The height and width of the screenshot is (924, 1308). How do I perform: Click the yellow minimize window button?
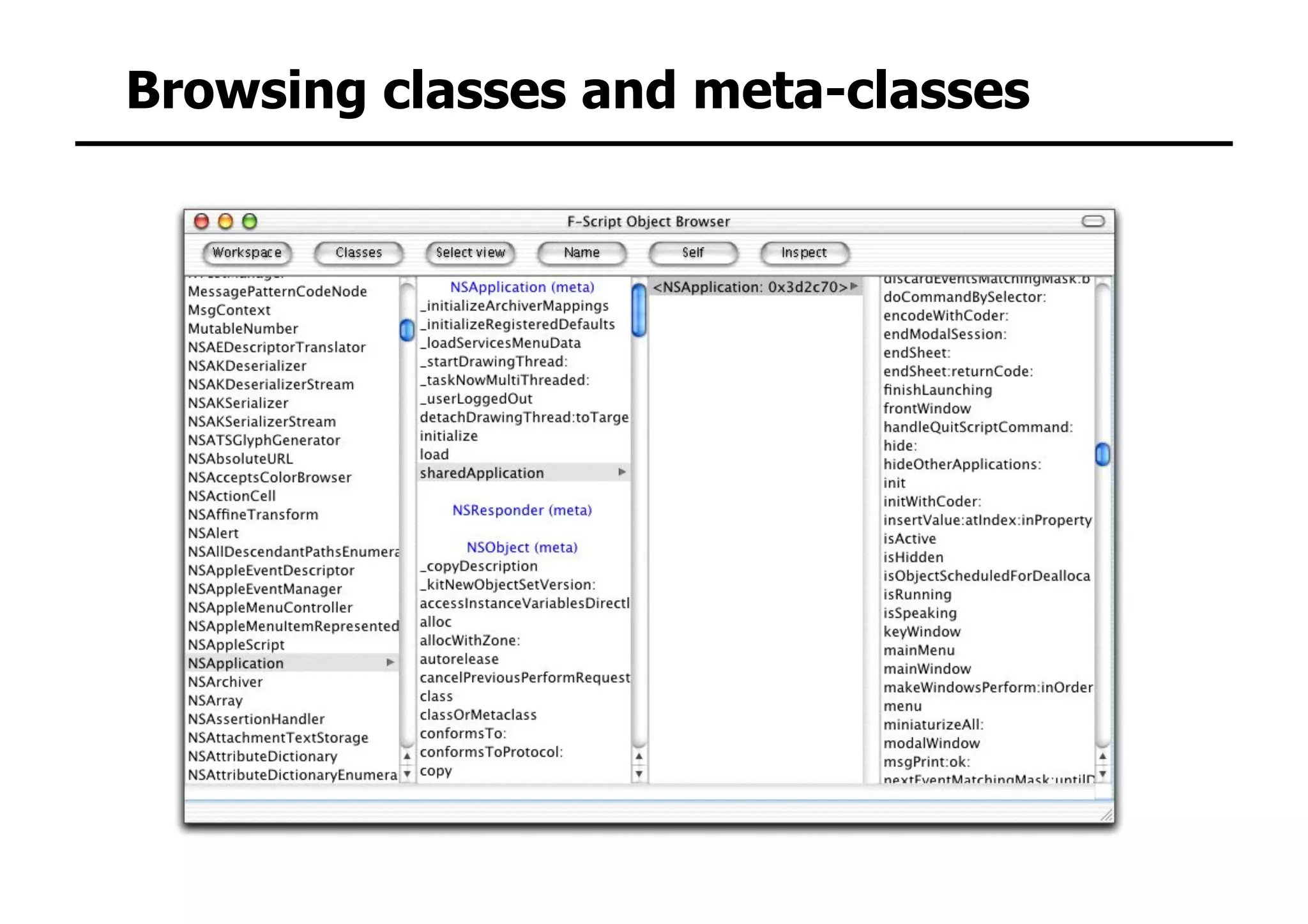225,221
